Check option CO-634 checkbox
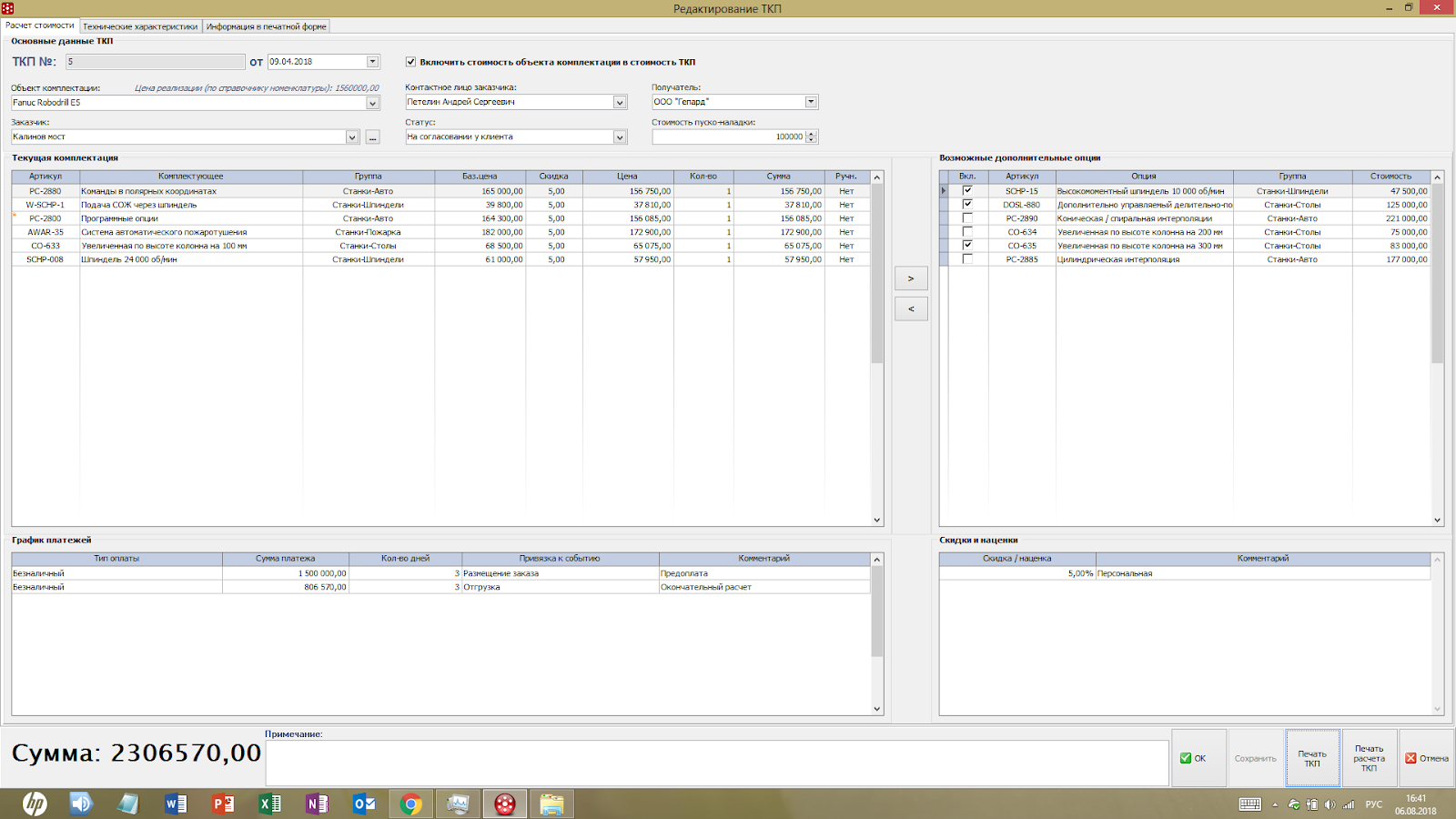 coord(967,232)
